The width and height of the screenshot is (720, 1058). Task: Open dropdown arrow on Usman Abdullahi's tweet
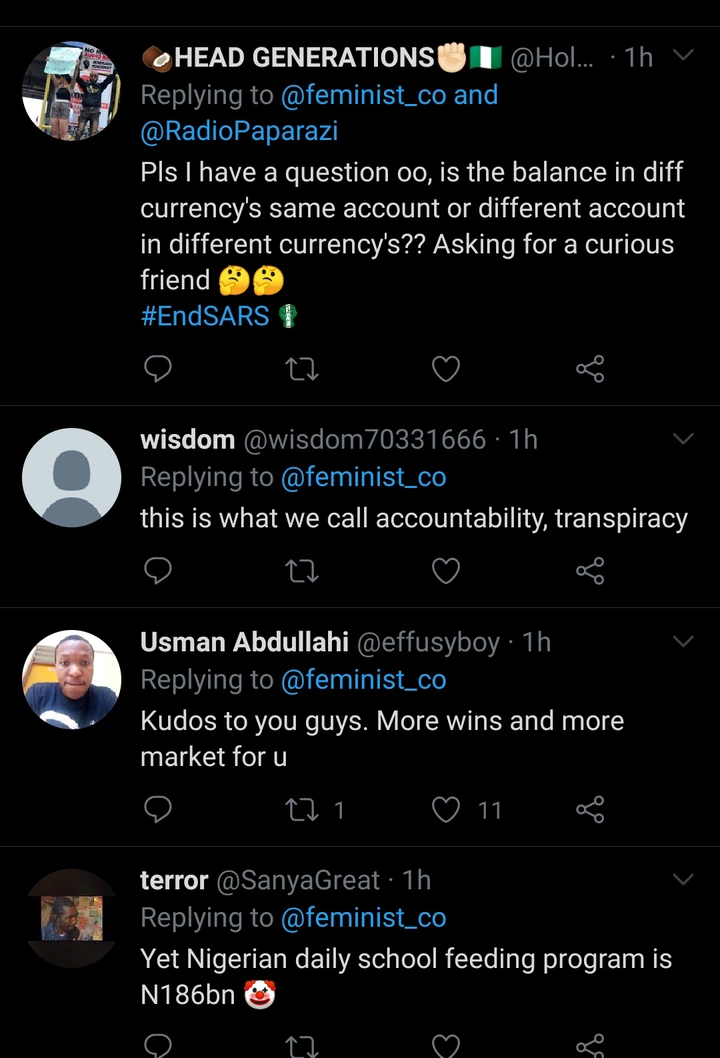coord(683,641)
